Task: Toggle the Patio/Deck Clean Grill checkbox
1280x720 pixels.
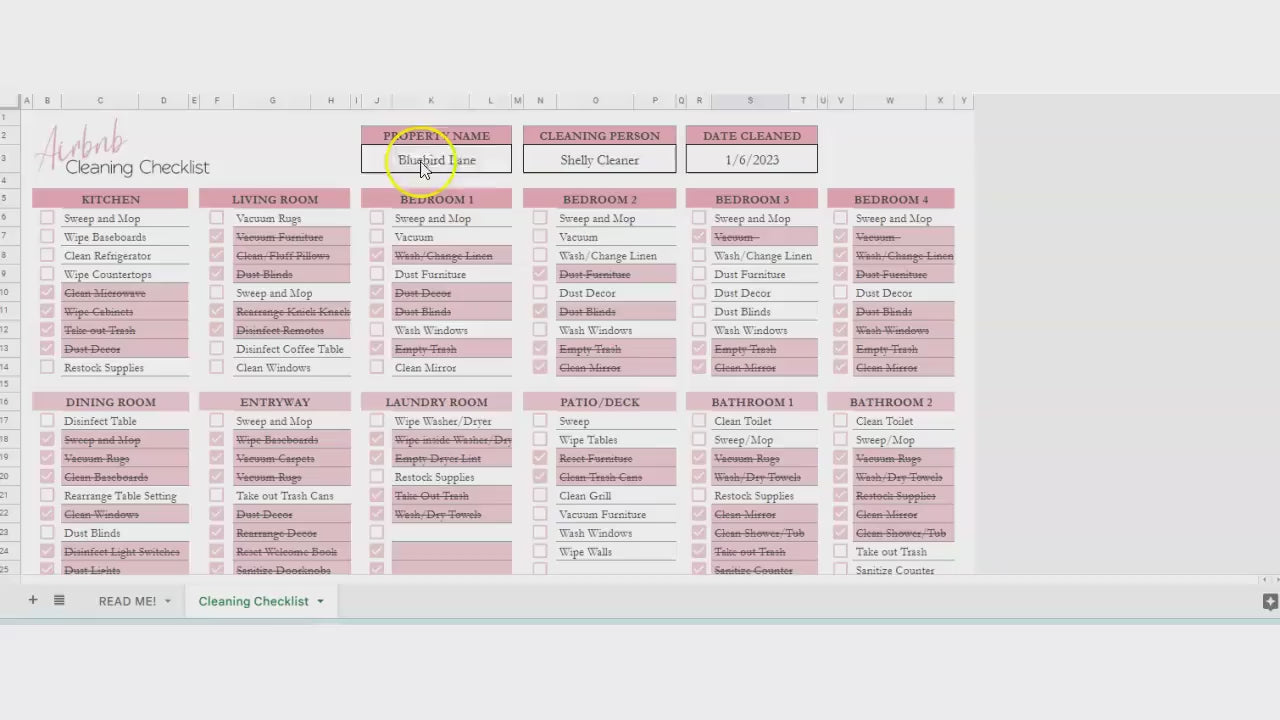Action: [x=540, y=496]
